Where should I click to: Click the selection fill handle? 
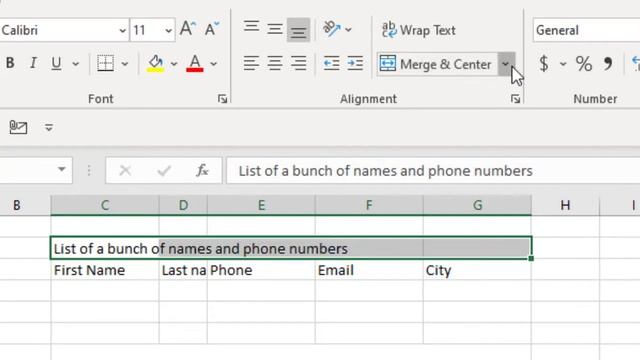point(531,258)
